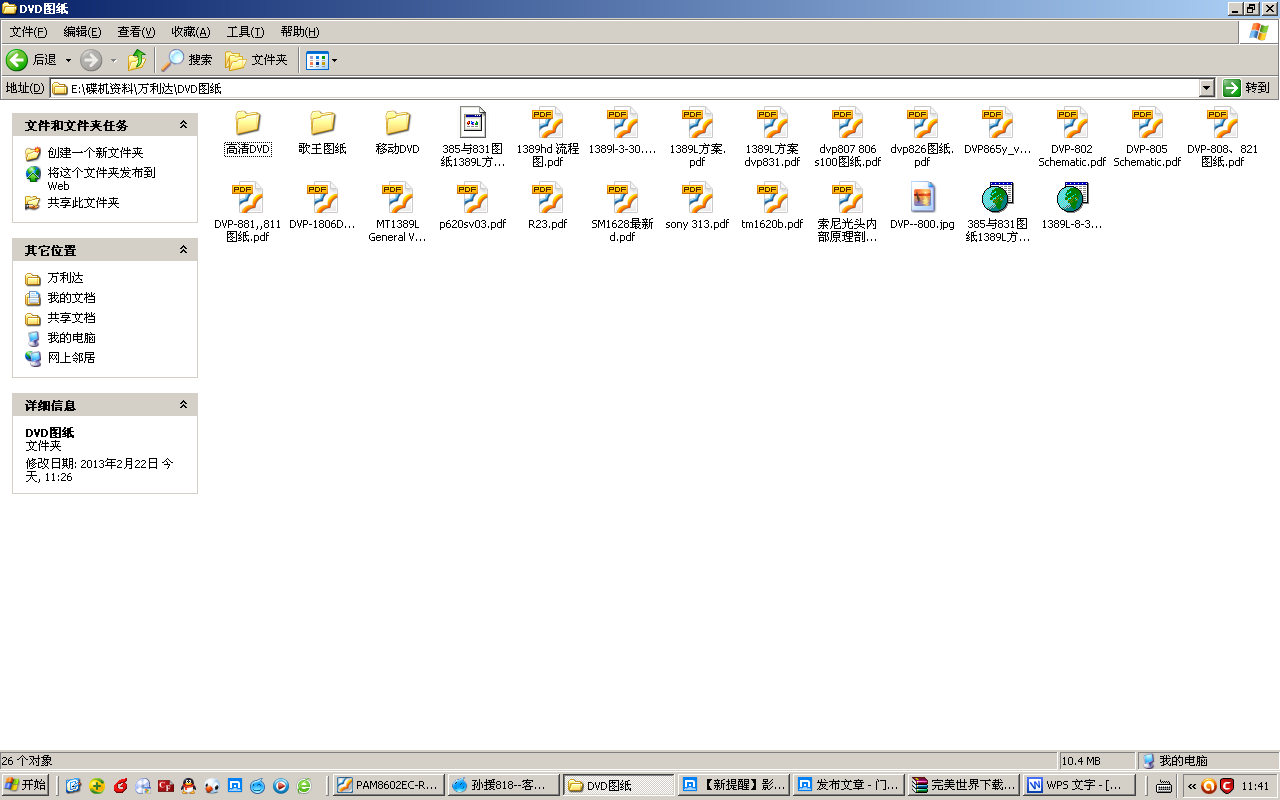Select the DVP--800.jpg image file

922,198
